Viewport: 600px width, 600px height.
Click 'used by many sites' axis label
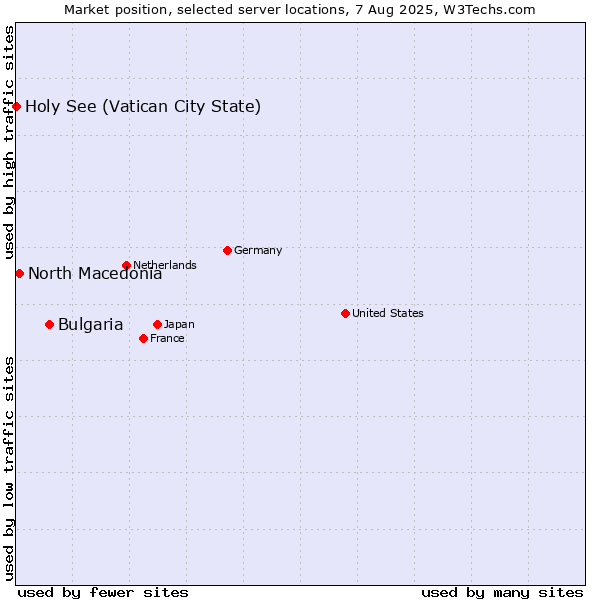(x=502, y=593)
